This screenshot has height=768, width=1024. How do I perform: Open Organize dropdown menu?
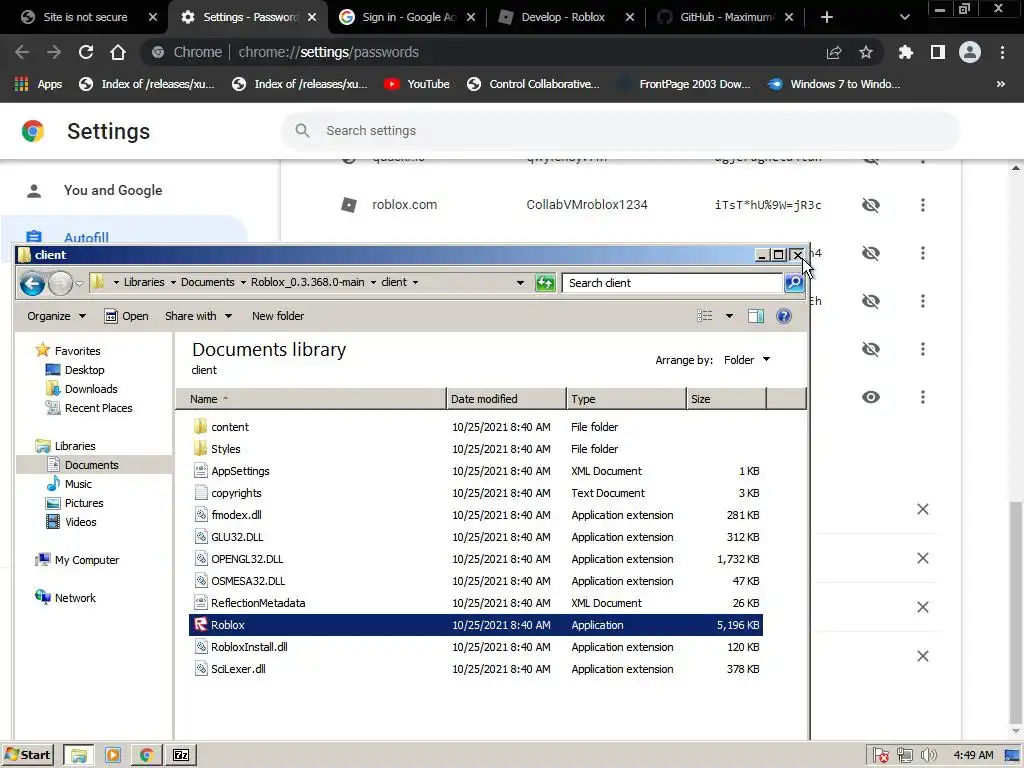pos(56,316)
